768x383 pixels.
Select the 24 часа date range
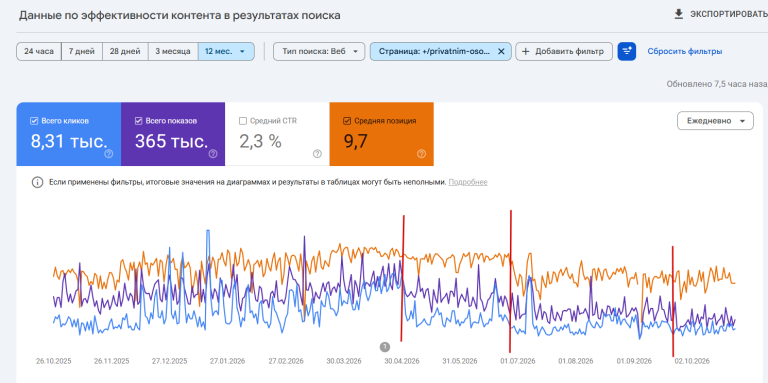[x=39, y=51]
